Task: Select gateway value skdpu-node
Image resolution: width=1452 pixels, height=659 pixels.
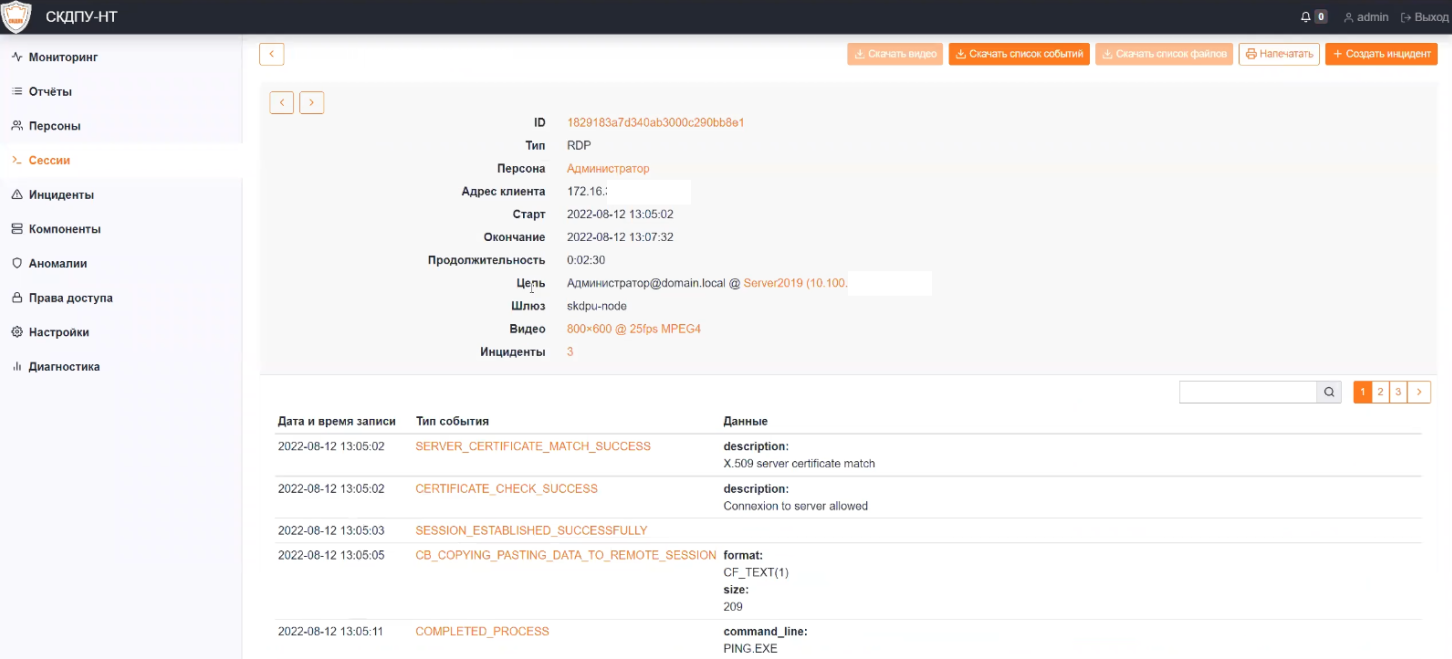Action: [x=597, y=306]
